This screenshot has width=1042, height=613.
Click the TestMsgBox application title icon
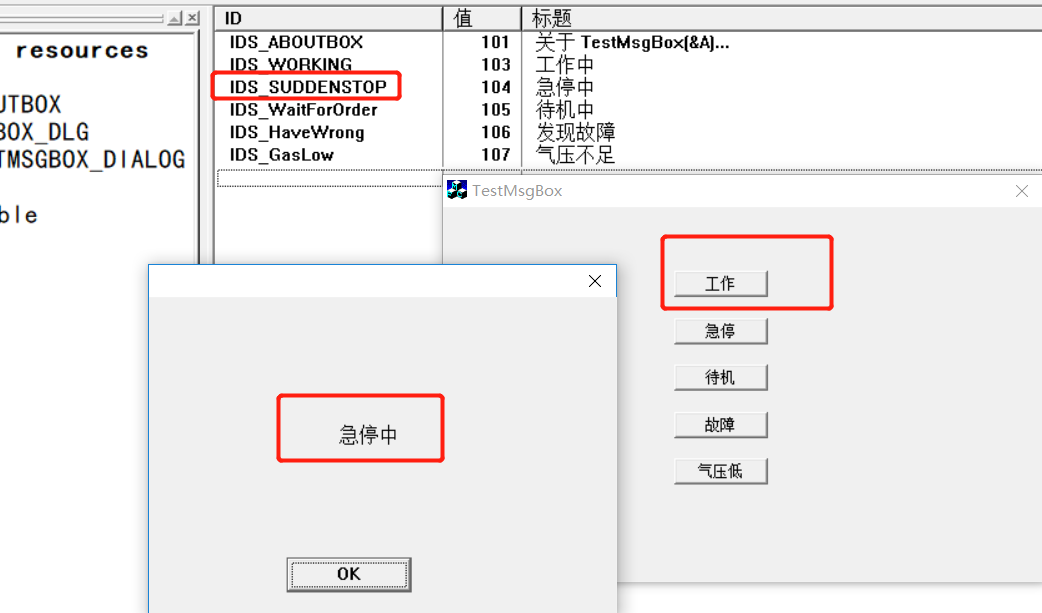click(x=457, y=190)
